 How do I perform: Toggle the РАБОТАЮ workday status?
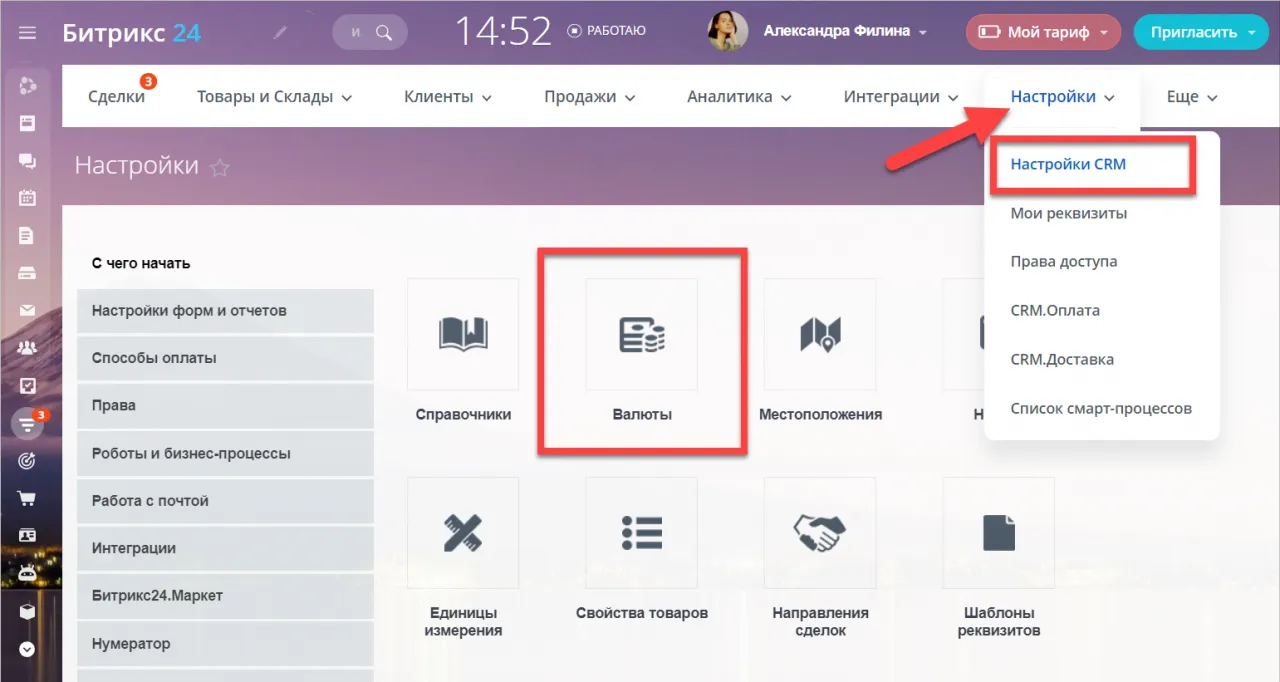pyautogui.click(x=607, y=31)
